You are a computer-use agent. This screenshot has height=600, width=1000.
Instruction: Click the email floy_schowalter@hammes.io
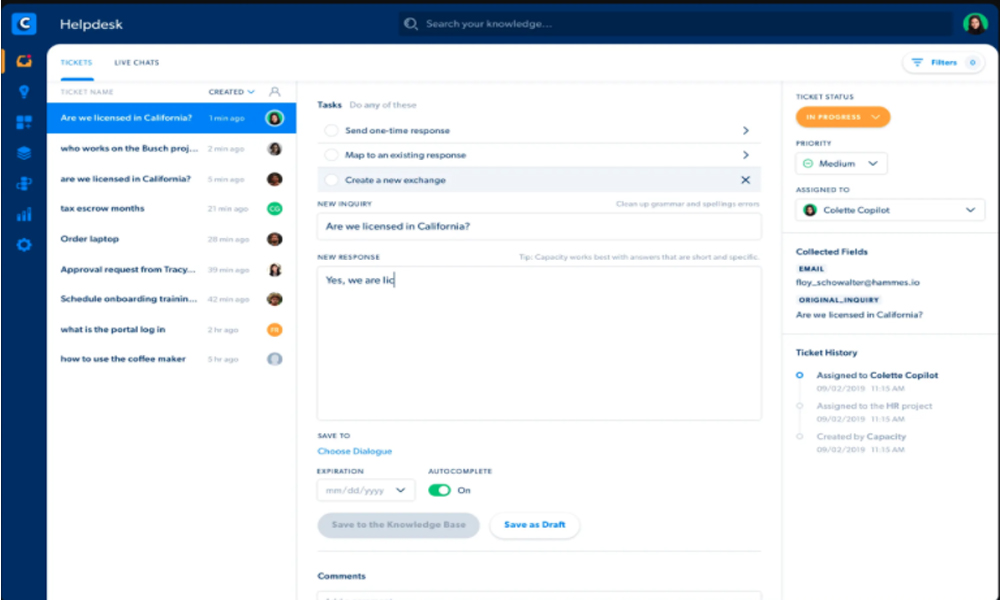pyautogui.click(x=857, y=282)
